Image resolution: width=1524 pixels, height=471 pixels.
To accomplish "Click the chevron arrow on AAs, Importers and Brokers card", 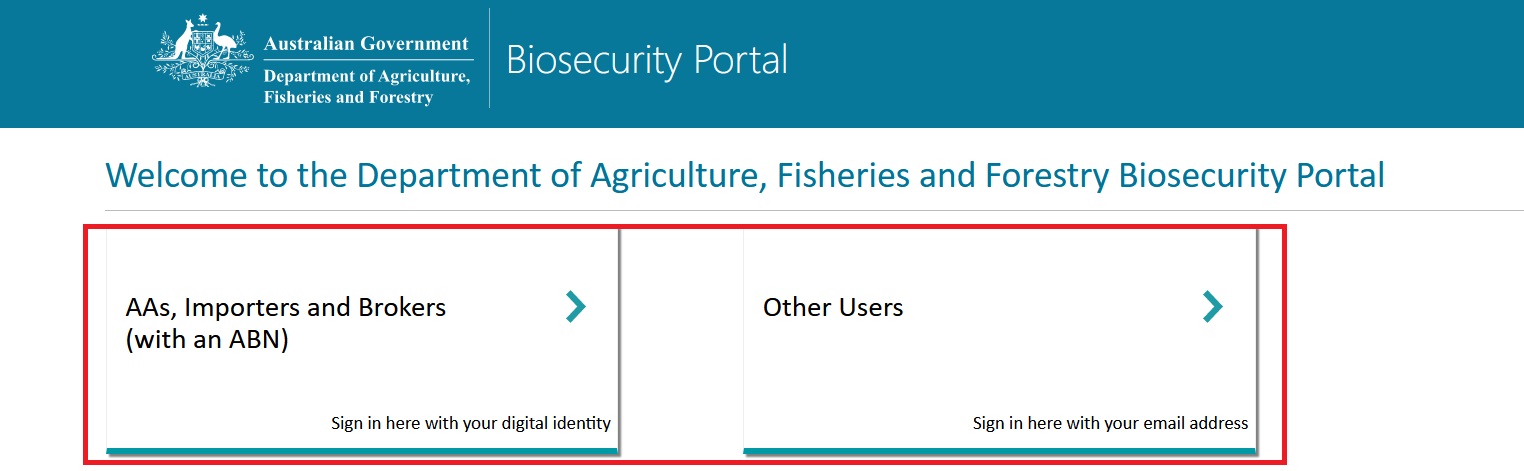I will (576, 307).
